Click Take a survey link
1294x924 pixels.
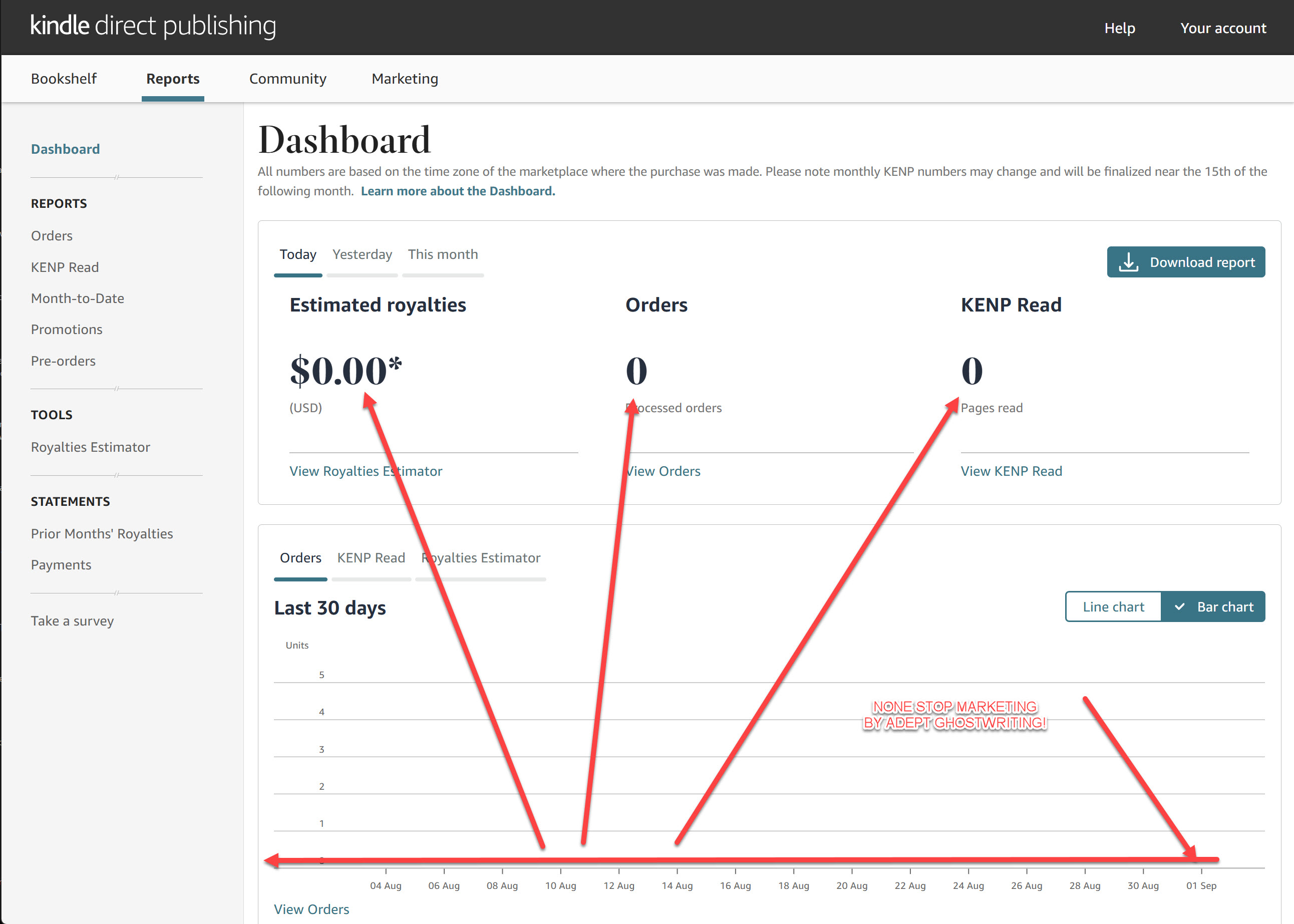(x=72, y=621)
